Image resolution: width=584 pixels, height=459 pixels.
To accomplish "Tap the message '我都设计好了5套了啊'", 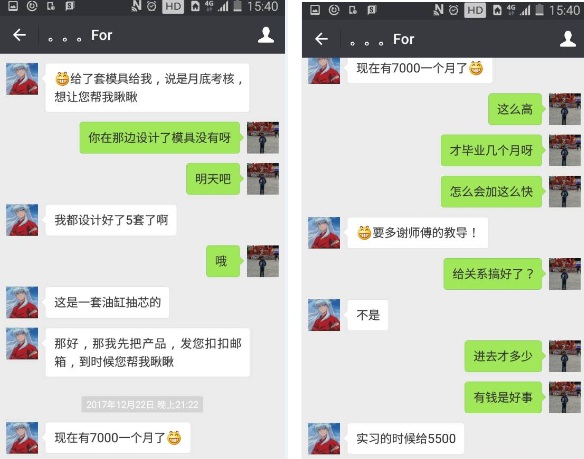I will coord(111,220).
